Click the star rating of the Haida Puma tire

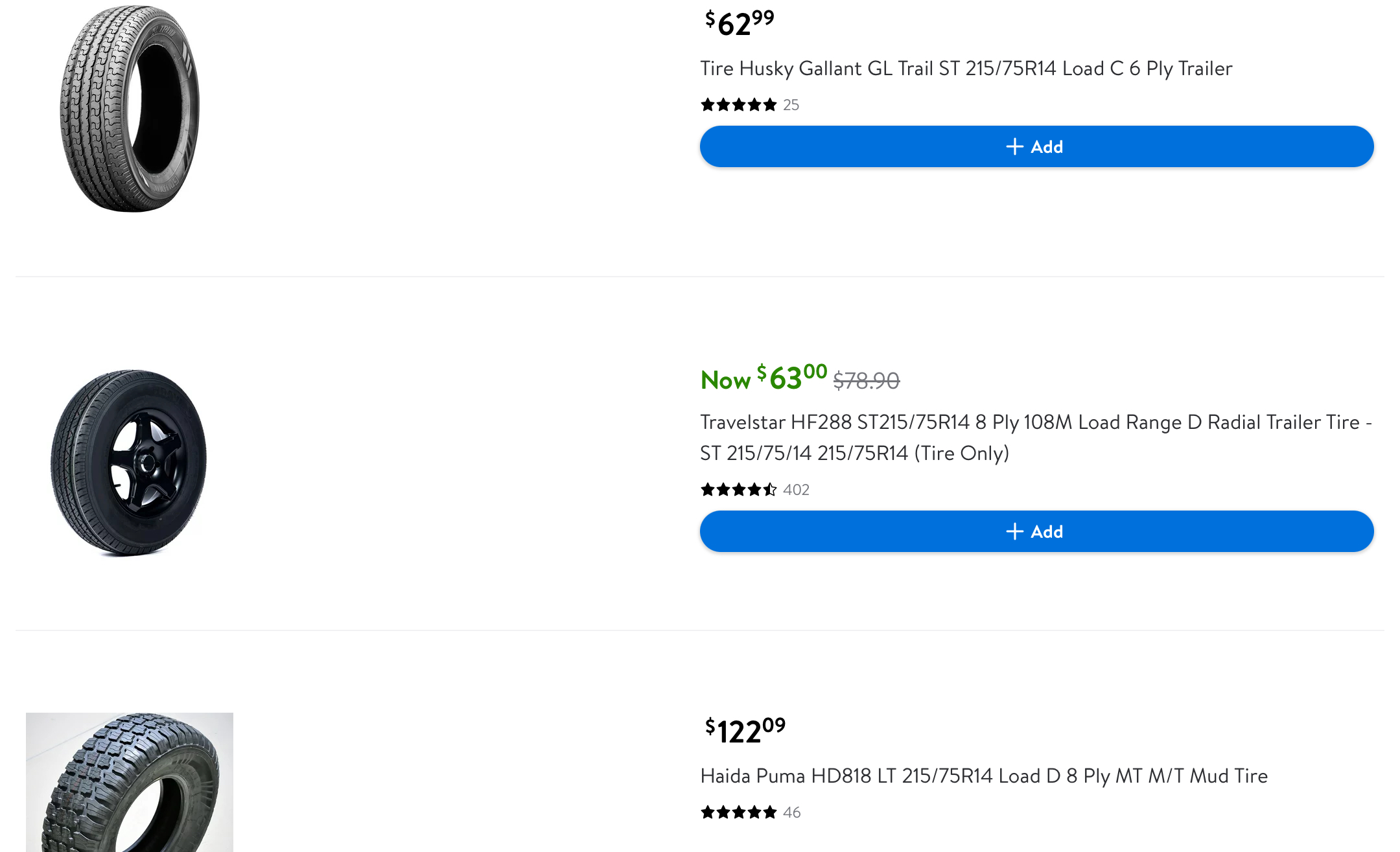[738, 812]
